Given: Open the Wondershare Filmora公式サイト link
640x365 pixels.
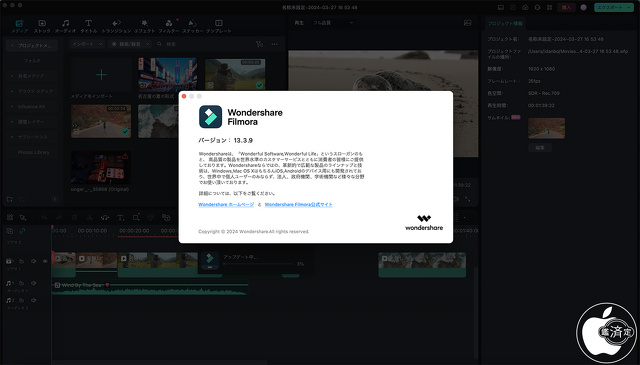Looking at the screenshot, I should (299, 205).
